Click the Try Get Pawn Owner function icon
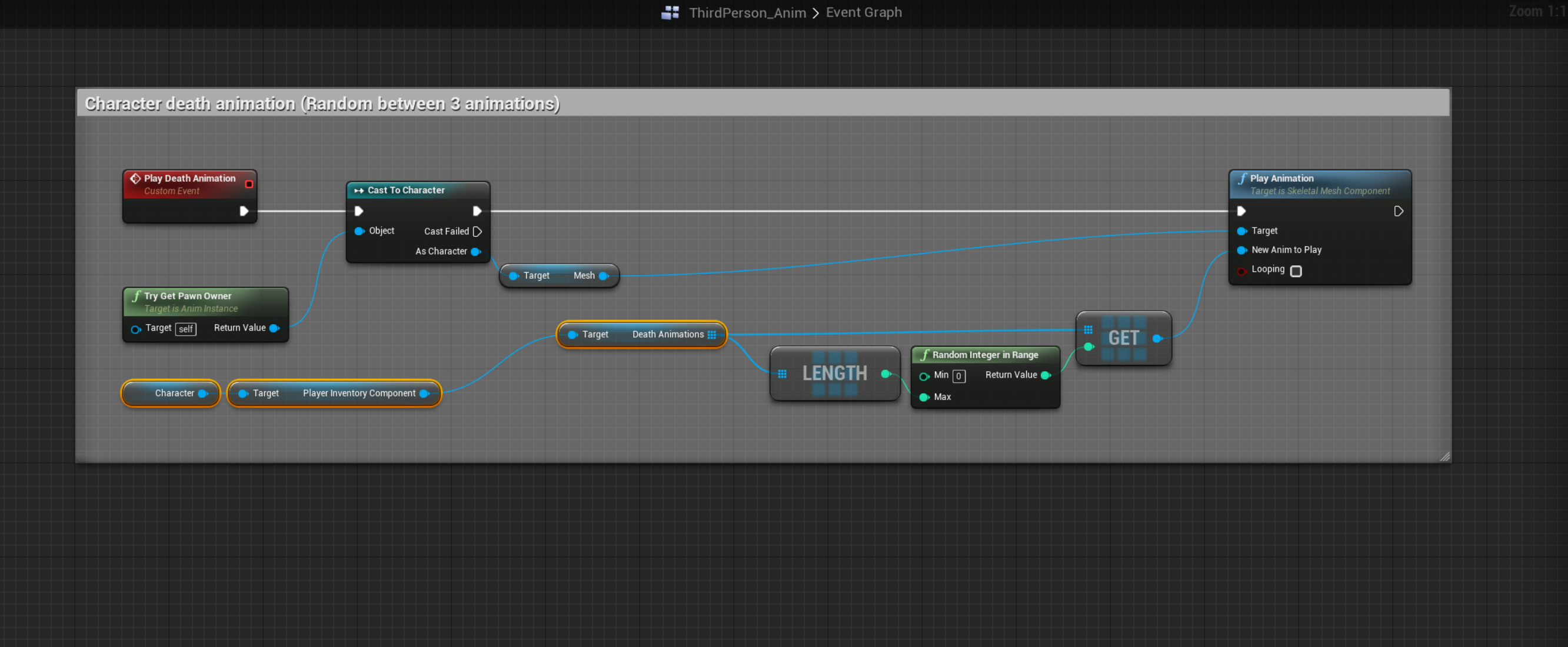Viewport: 1568px width, 647px height. 137,296
